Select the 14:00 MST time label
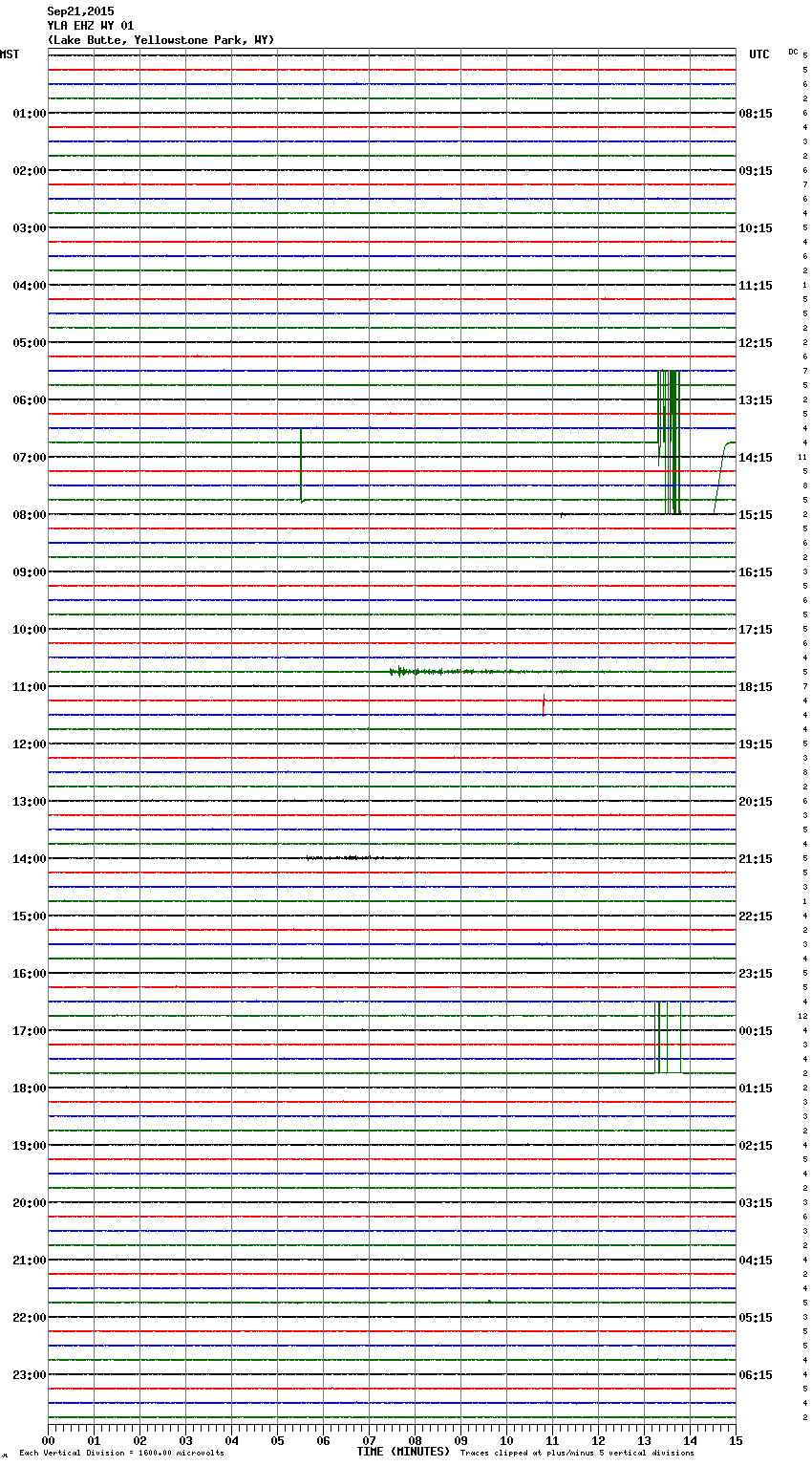812x1466 pixels. pos(30,859)
